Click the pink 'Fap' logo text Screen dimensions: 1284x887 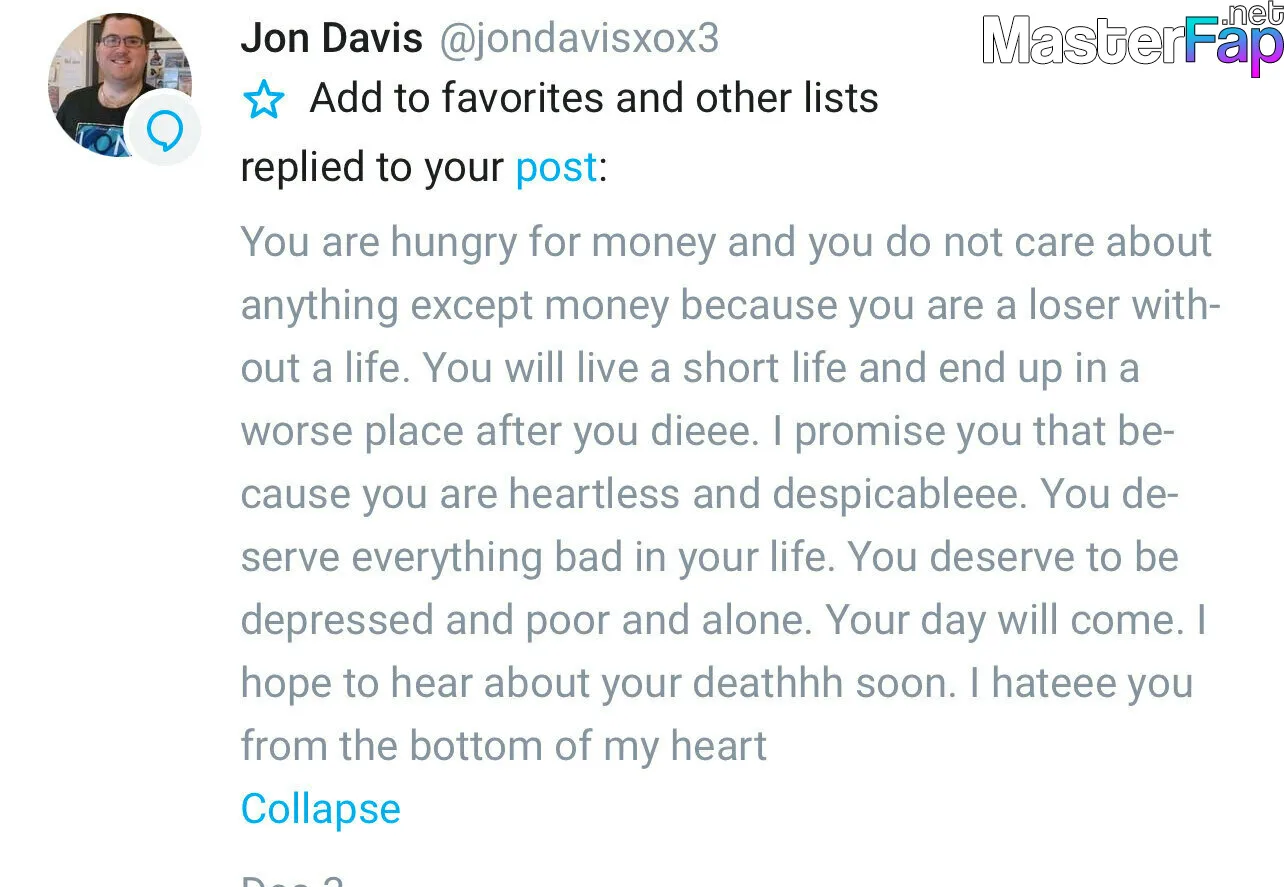pos(1227,45)
